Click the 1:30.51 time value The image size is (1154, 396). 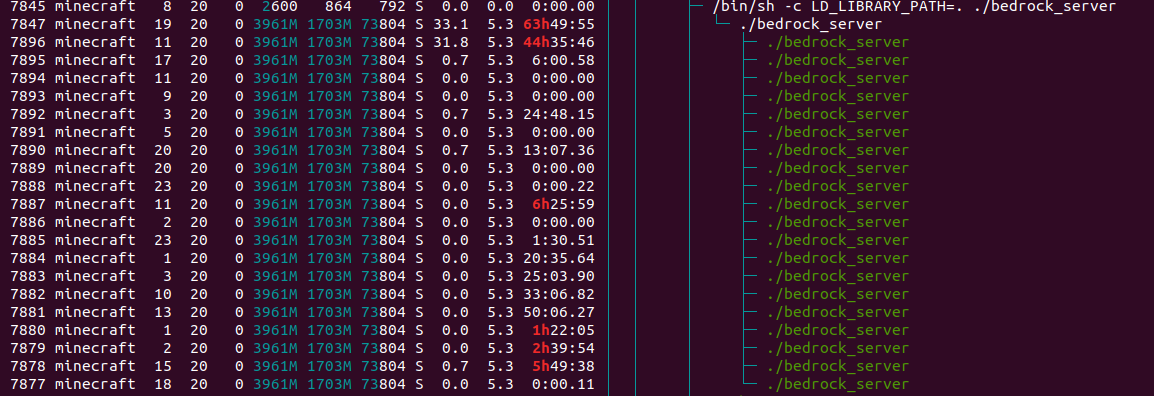(x=563, y=240)
